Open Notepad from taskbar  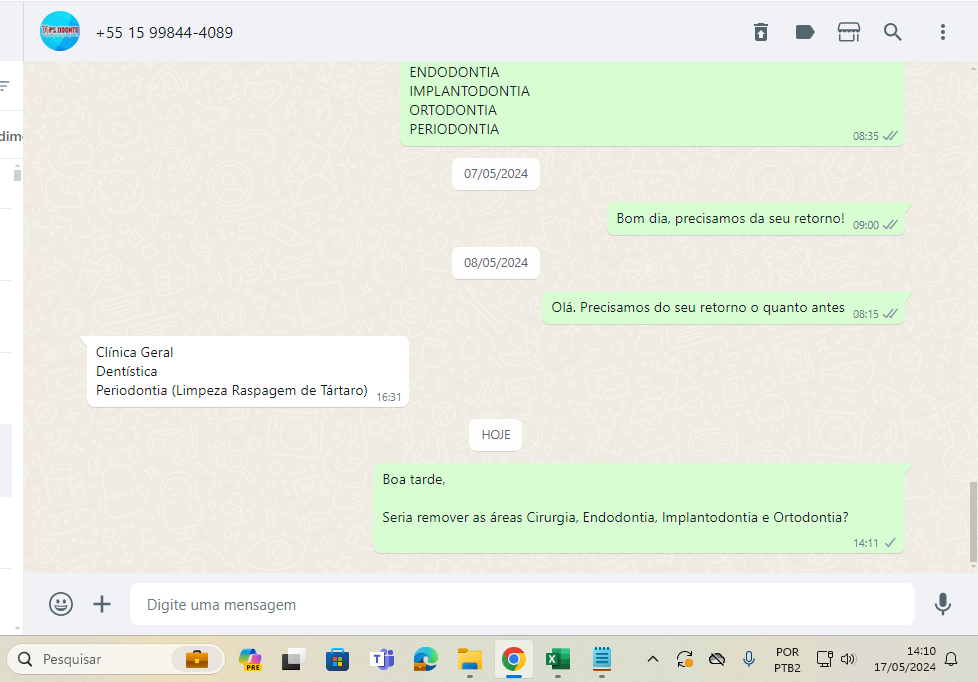click(x=602, y=660)
